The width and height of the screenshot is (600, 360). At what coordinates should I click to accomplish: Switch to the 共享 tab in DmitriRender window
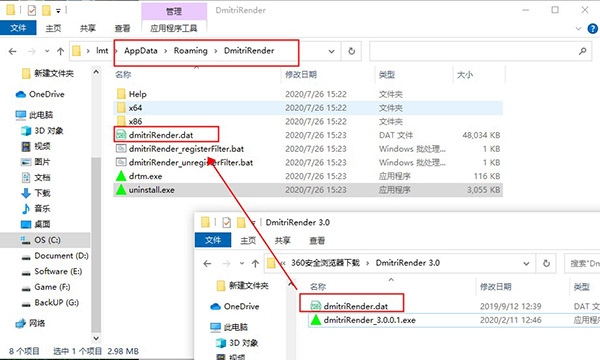(x=88, y=28)
